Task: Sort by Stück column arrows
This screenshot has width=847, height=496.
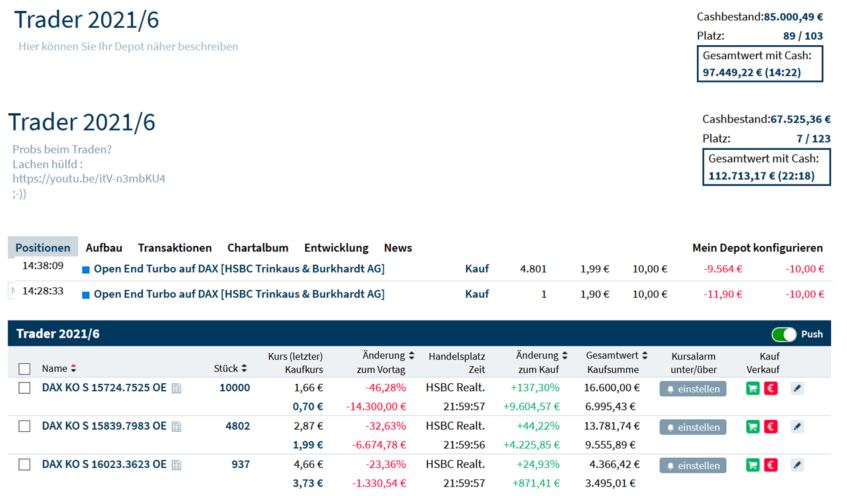Action: click(244, 369)
